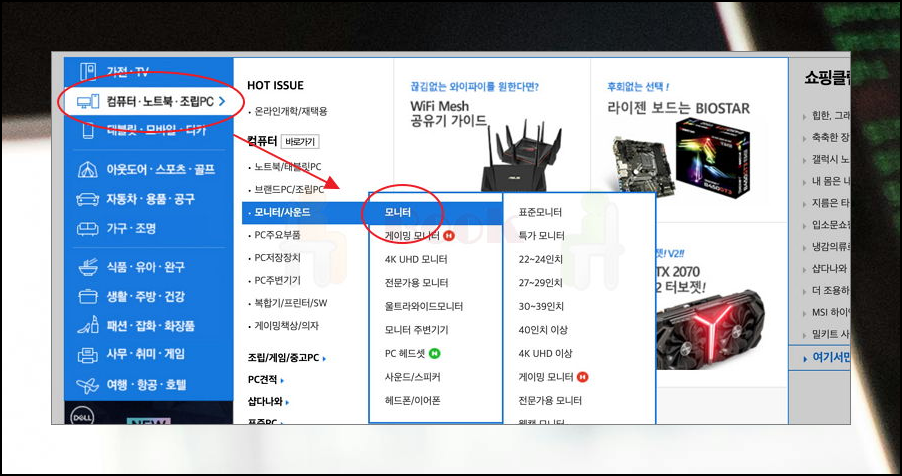Click the car icon for 자동차·용품·공구
Screen dimensions: 902x476
coord(88,199)
